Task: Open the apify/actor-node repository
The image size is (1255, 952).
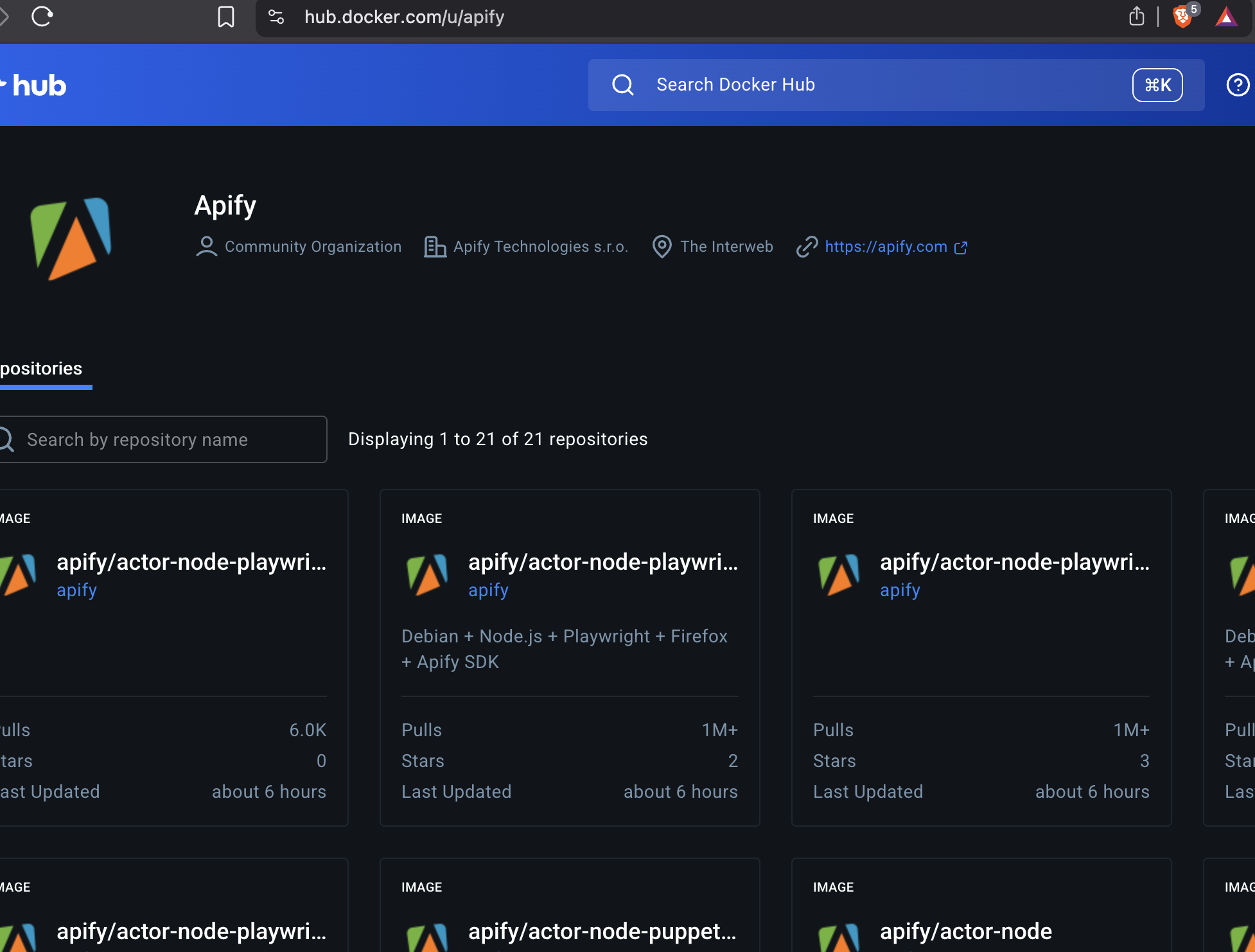Action: (966, 931)
